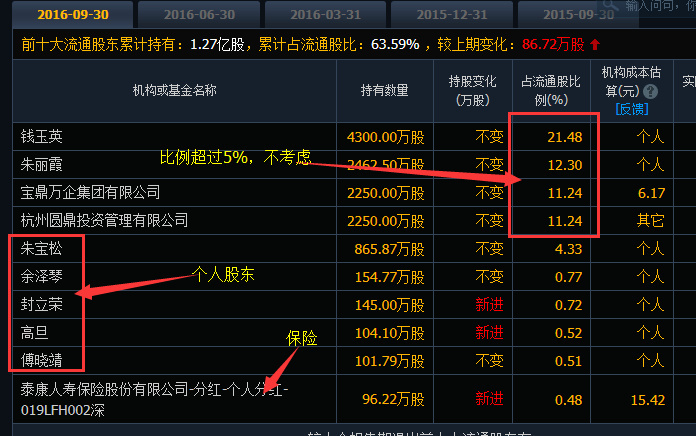Screen dimensions: 696x436
Task: Click the 持股变化 column header
Action: coord(467,91)
